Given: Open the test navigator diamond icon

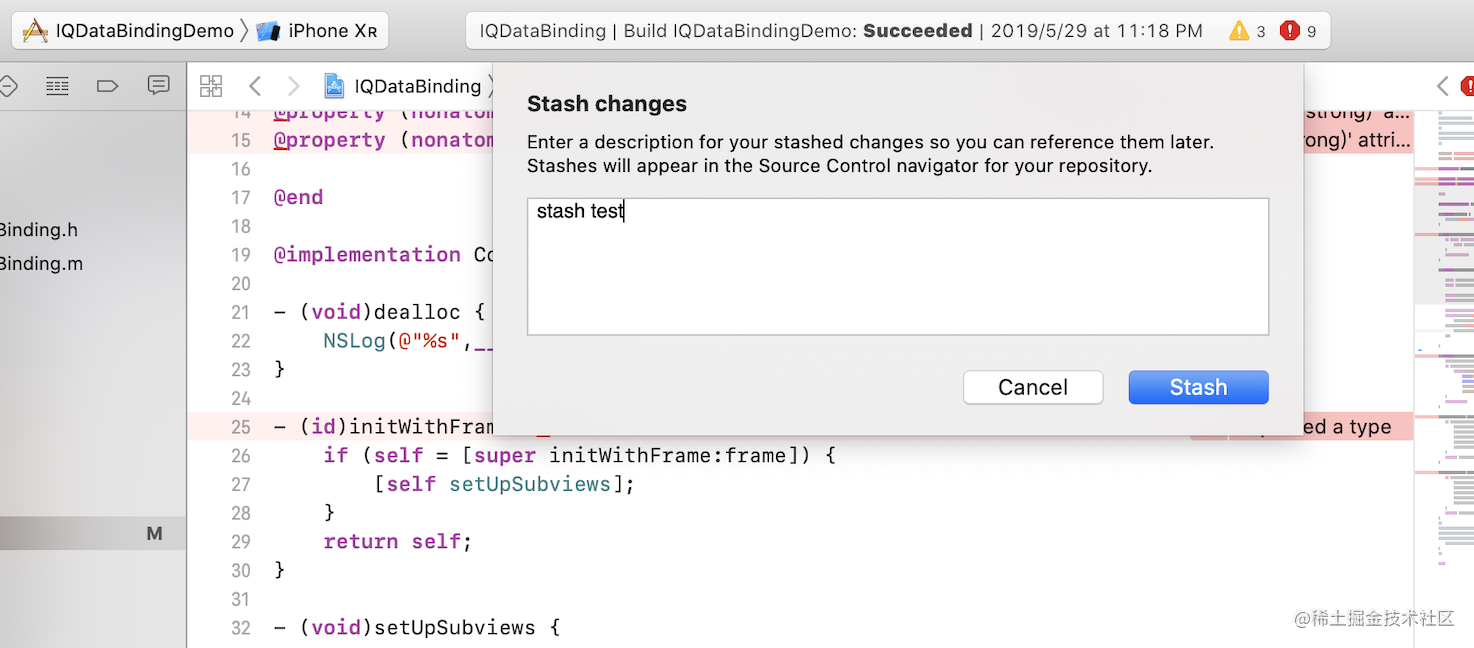Looking at the screenshot, I should pyautogui.click(x=6, y=86).
